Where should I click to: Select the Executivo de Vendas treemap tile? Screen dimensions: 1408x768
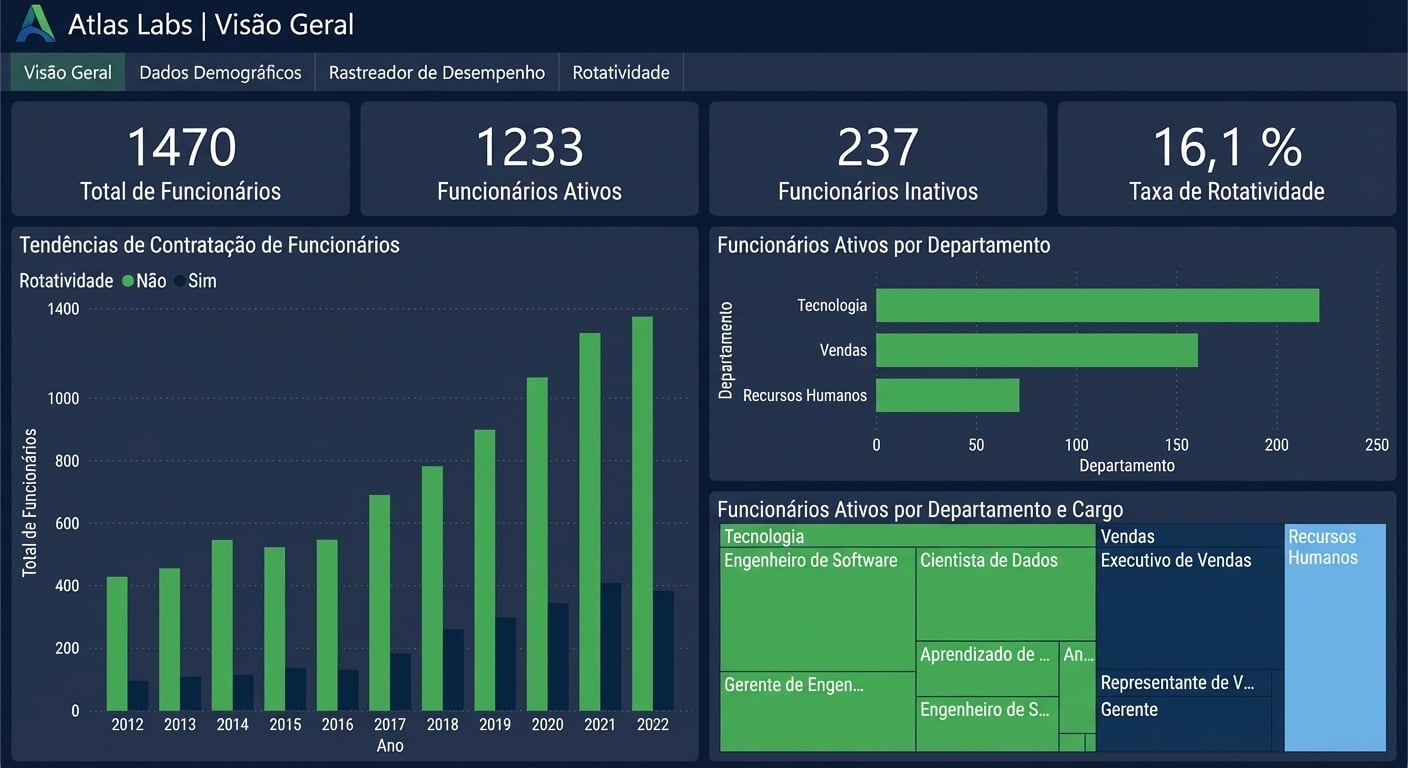point(1190,608)
